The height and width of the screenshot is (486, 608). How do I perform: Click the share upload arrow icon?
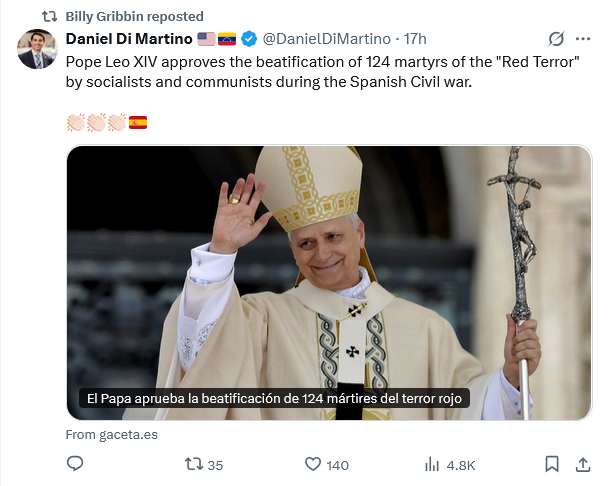tap(582, 464)
